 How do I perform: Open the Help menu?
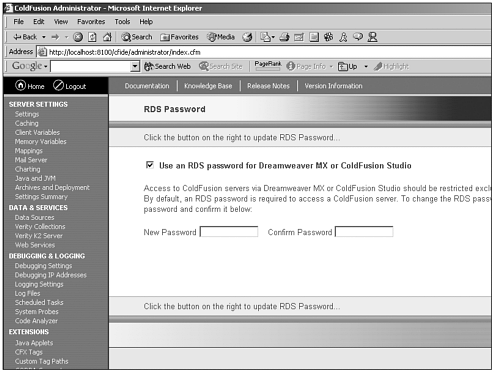[x=146, y=22]
